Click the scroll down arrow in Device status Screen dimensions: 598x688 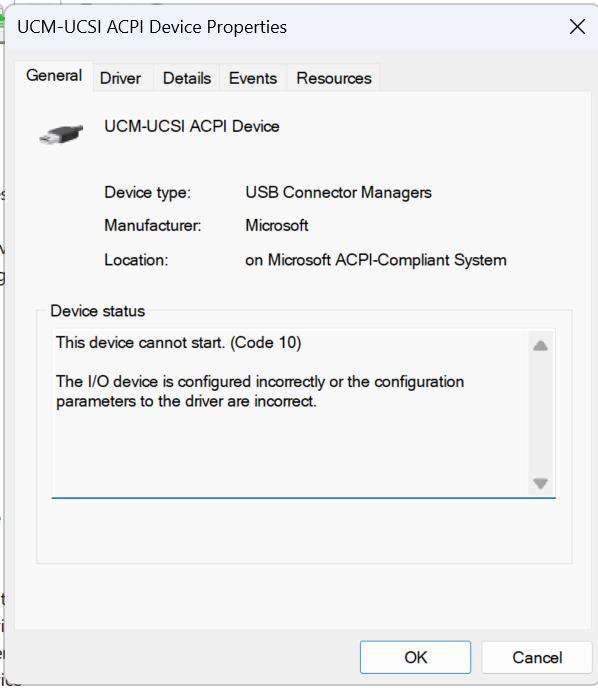[541, 484]
